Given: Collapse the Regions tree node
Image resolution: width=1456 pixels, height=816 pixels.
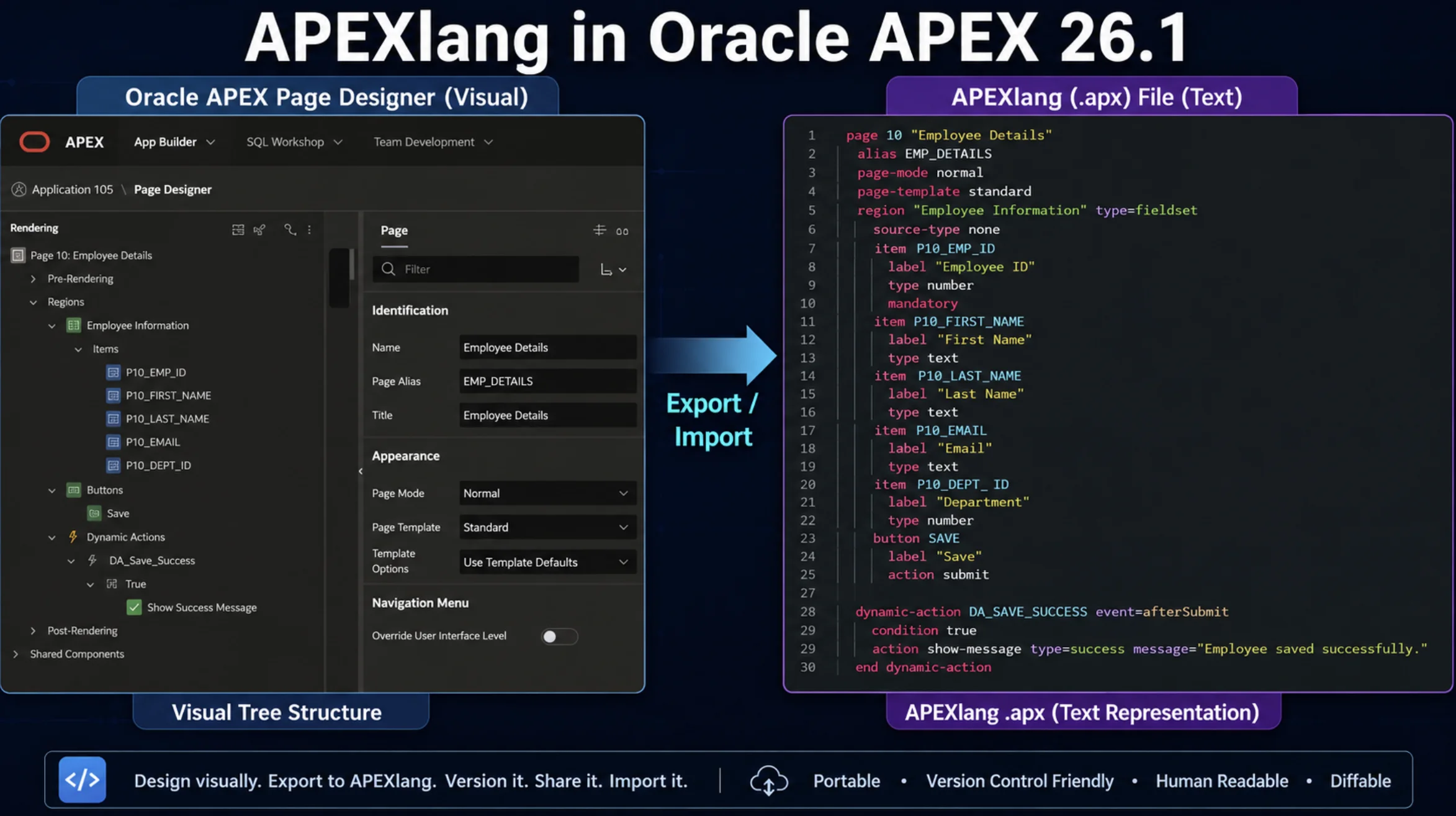Looking at the screenshot, I should tap(33, 302).
